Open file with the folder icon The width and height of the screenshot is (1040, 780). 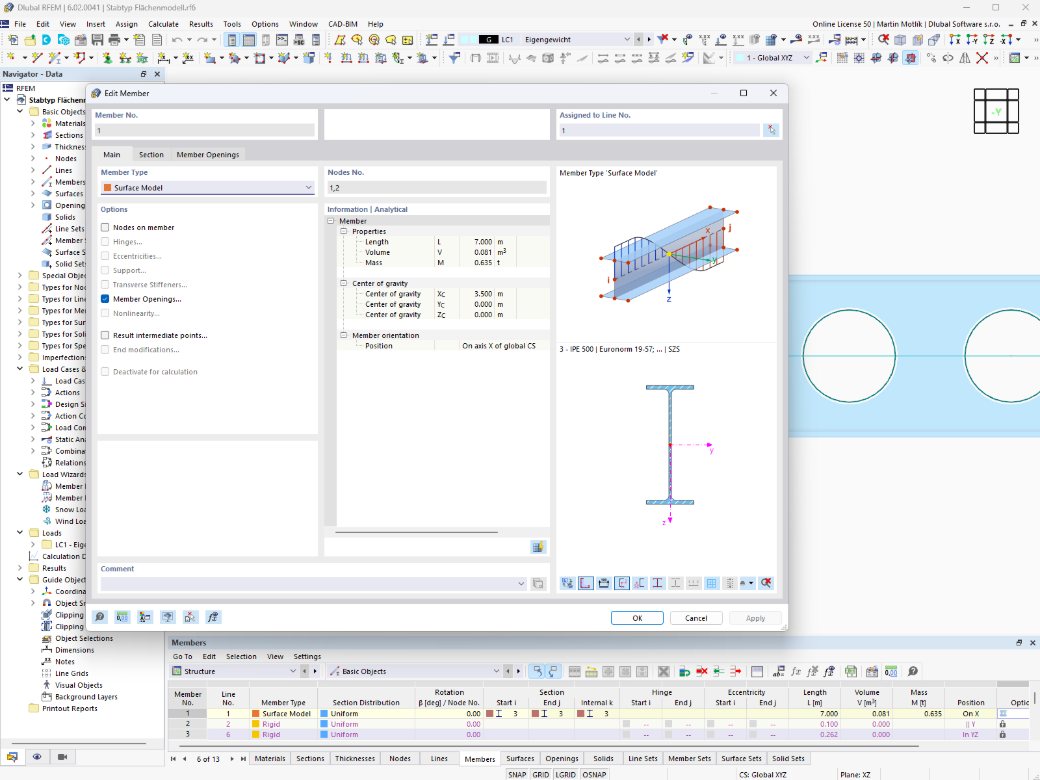[30, 40]
